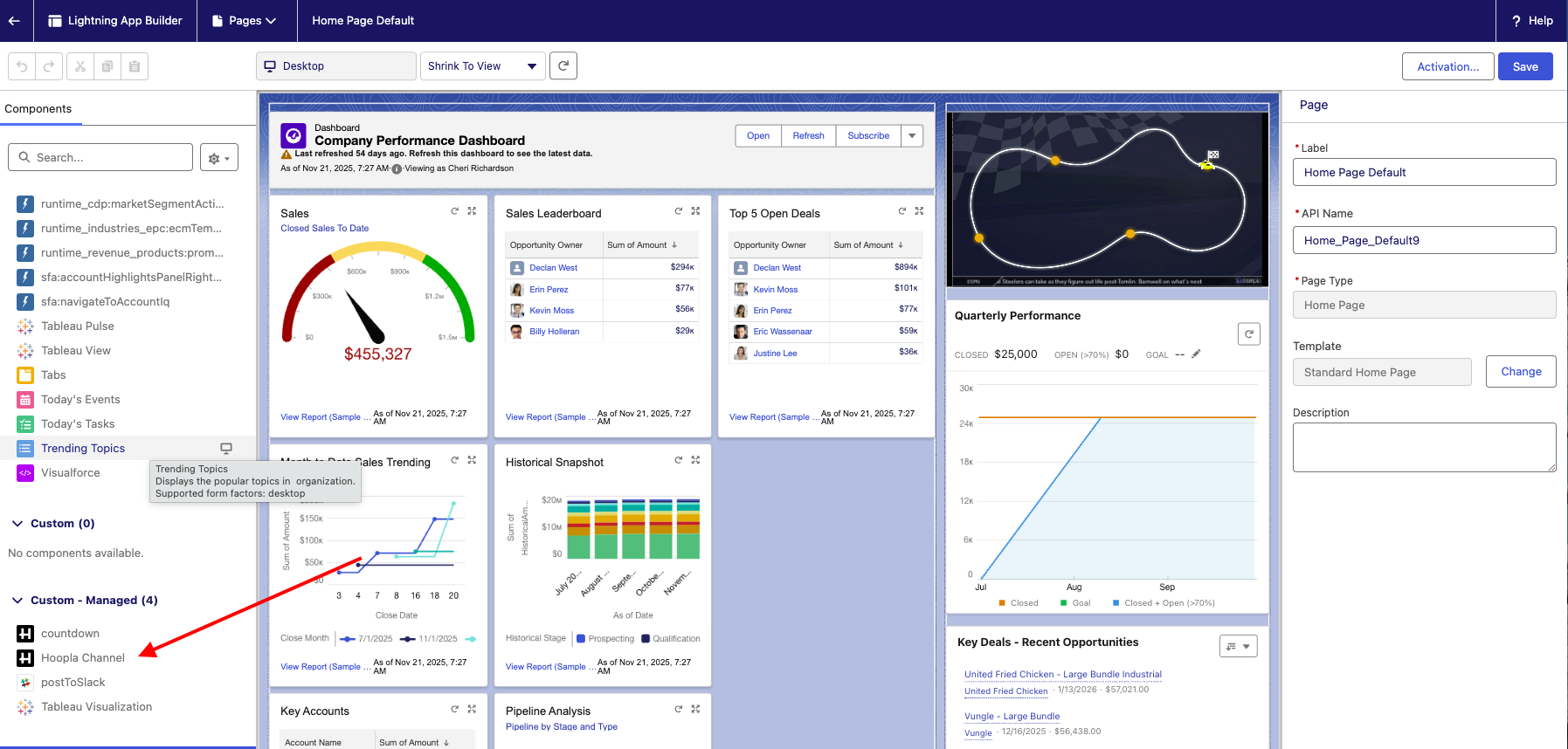This screenshot has width=1568, height=749.
Task: Click the Activation button
Action: (x=1448, y=66)
